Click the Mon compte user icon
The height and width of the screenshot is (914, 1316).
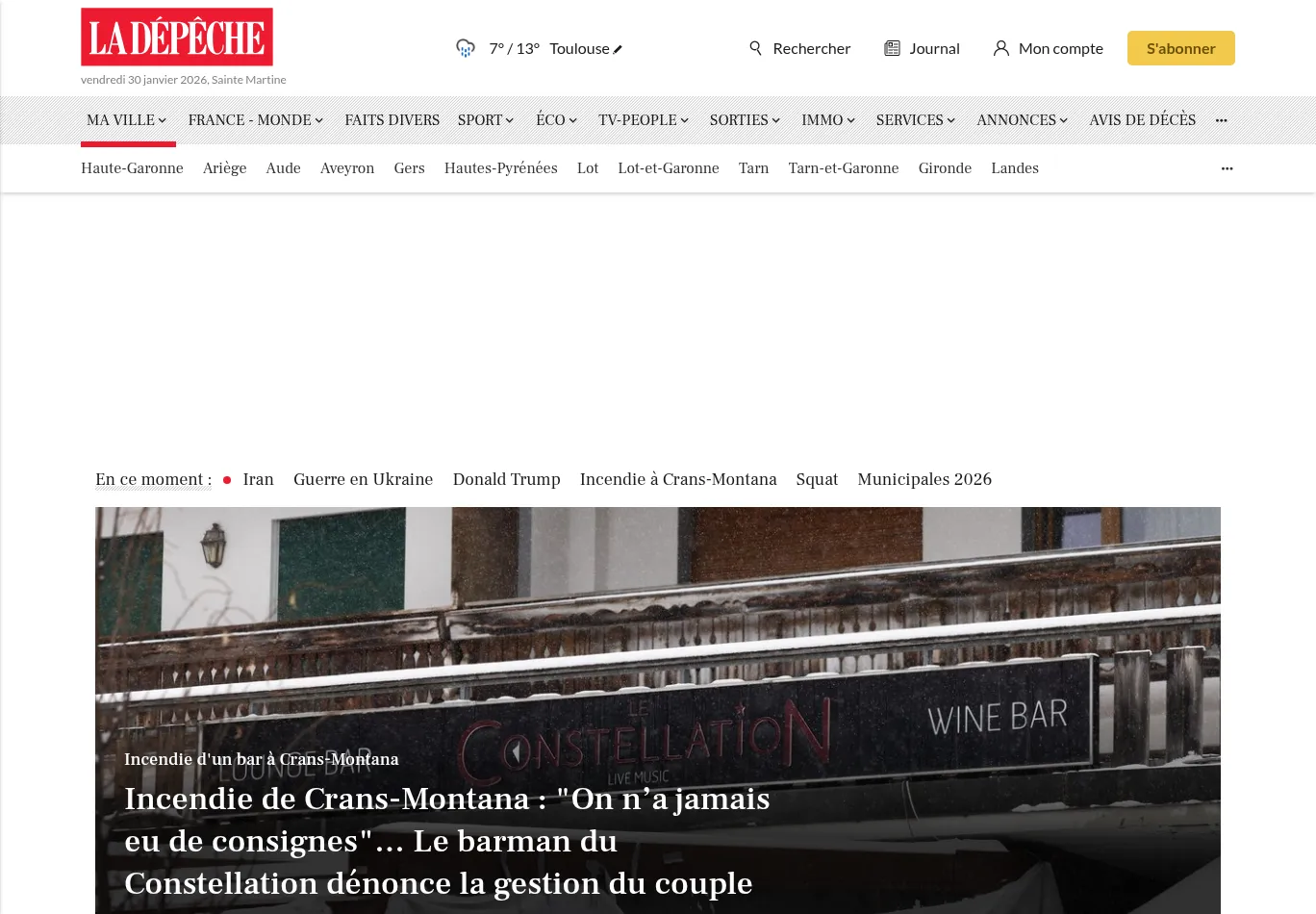(x=1000, y=48)
